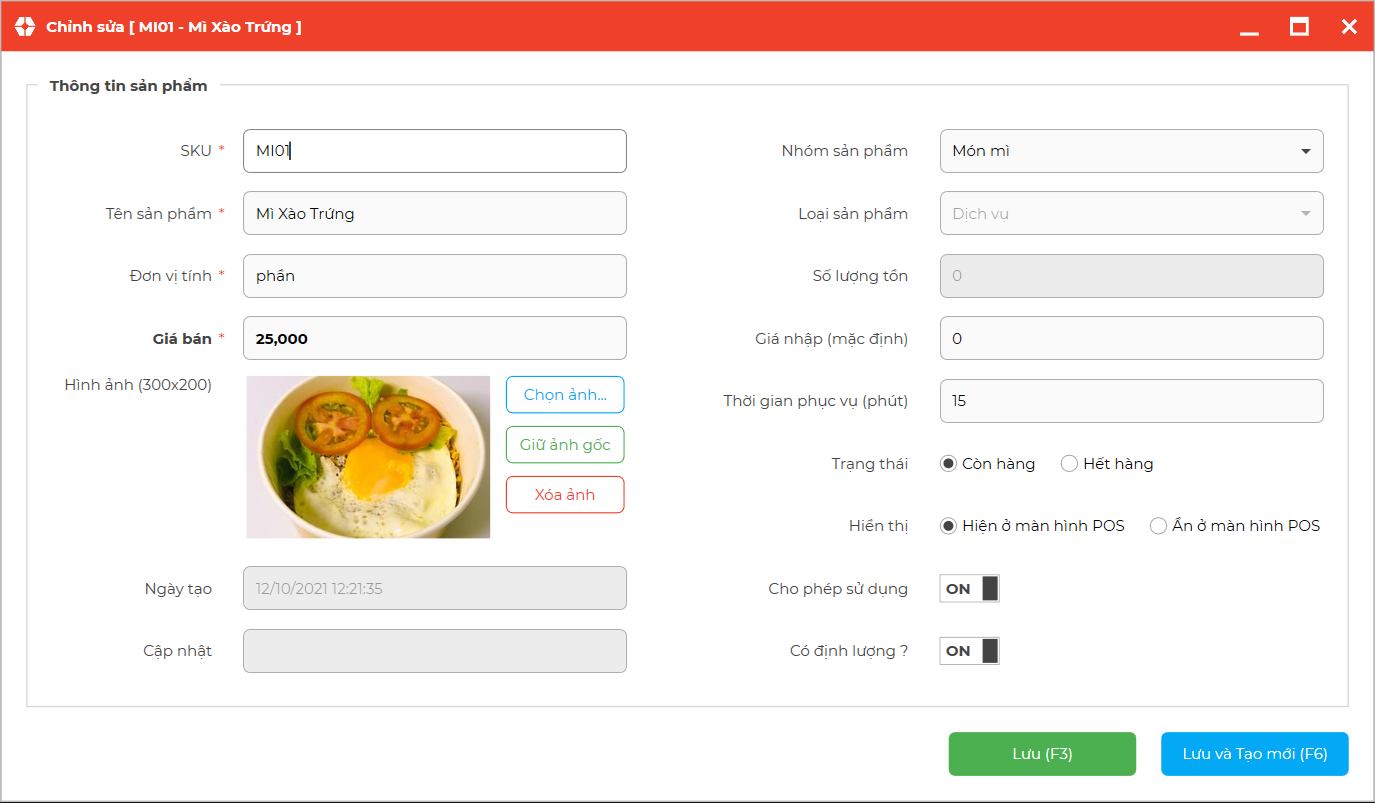Toggle the Cho phép sử dụng switch
Screen dimensions: 1375x803
(x=969, y=589)
